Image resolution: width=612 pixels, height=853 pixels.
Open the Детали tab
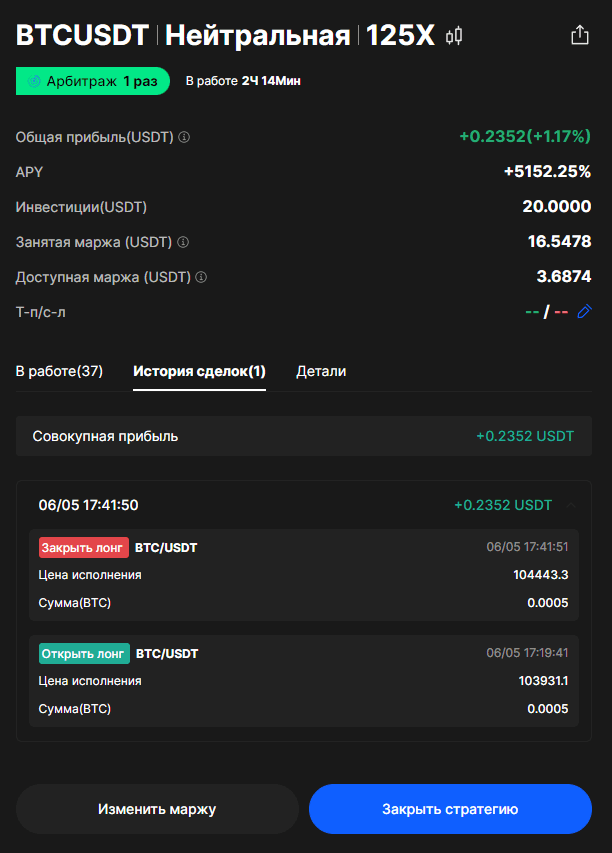321,371
